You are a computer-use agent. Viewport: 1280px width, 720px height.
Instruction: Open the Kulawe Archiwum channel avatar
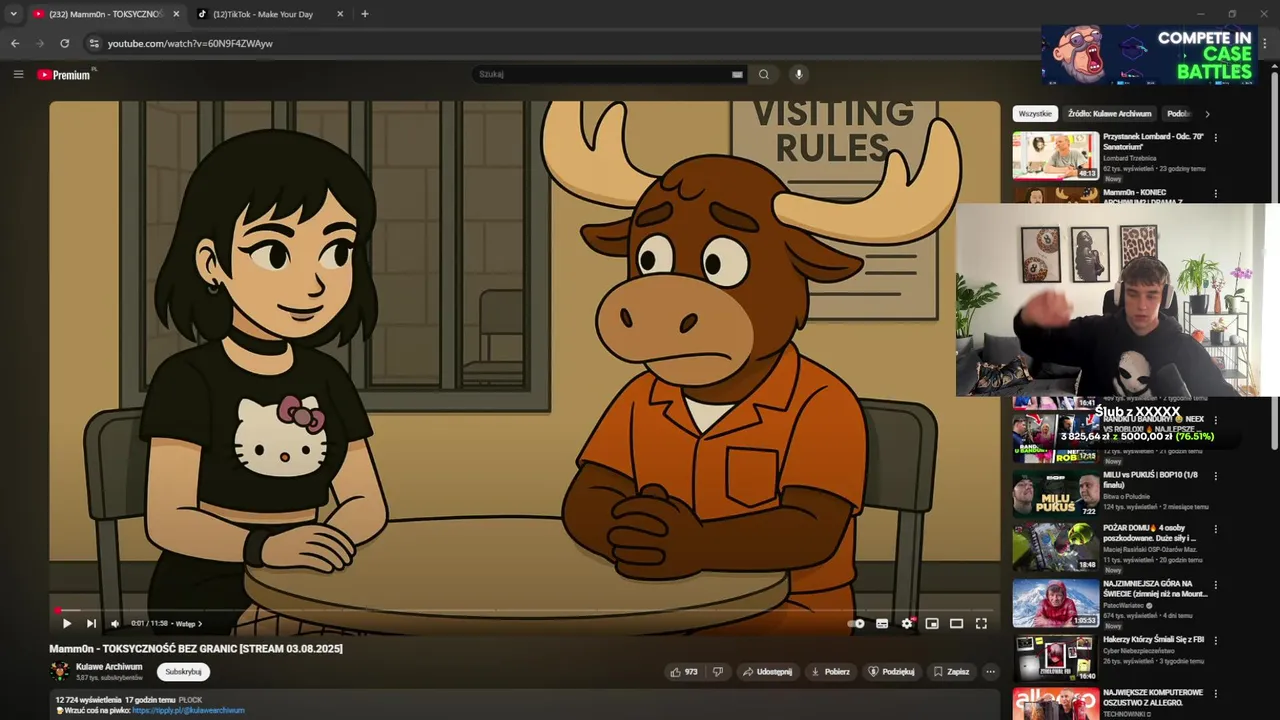click(60, 671)
